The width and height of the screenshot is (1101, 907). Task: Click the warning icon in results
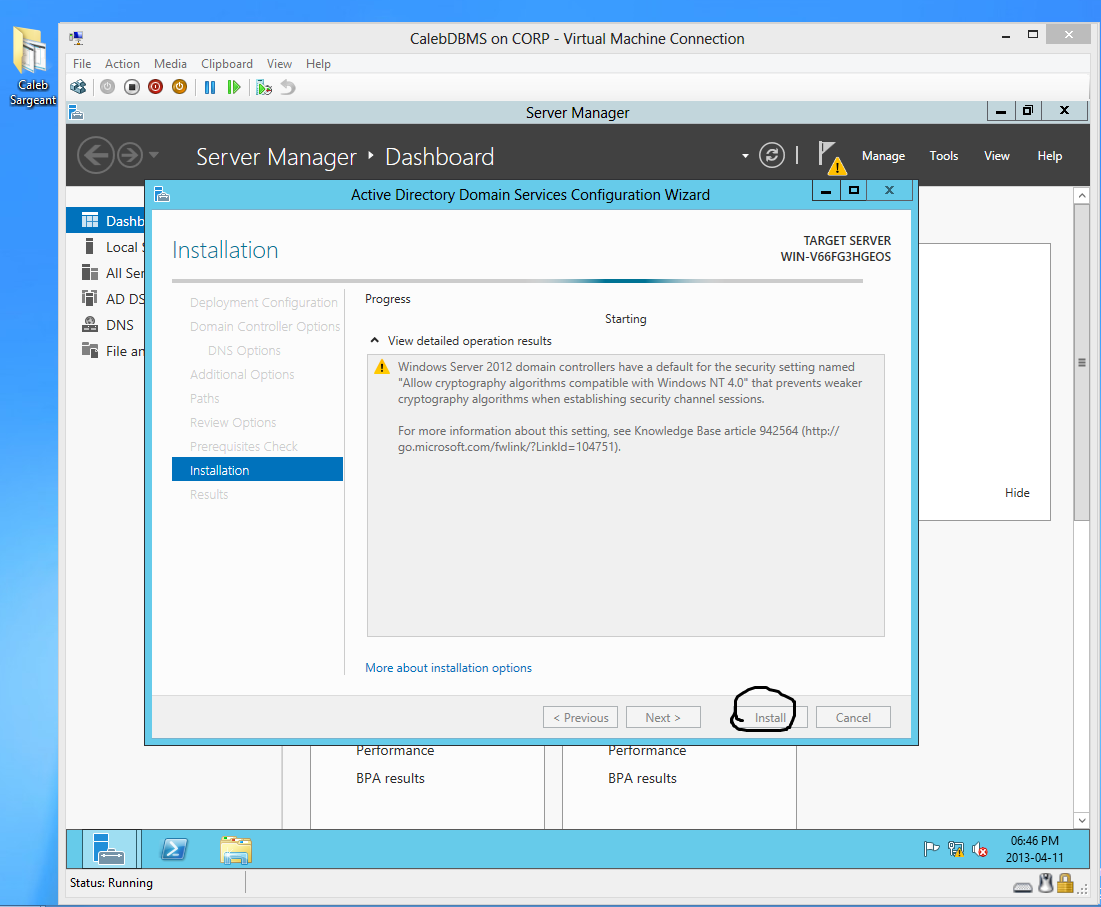point(381,366)
